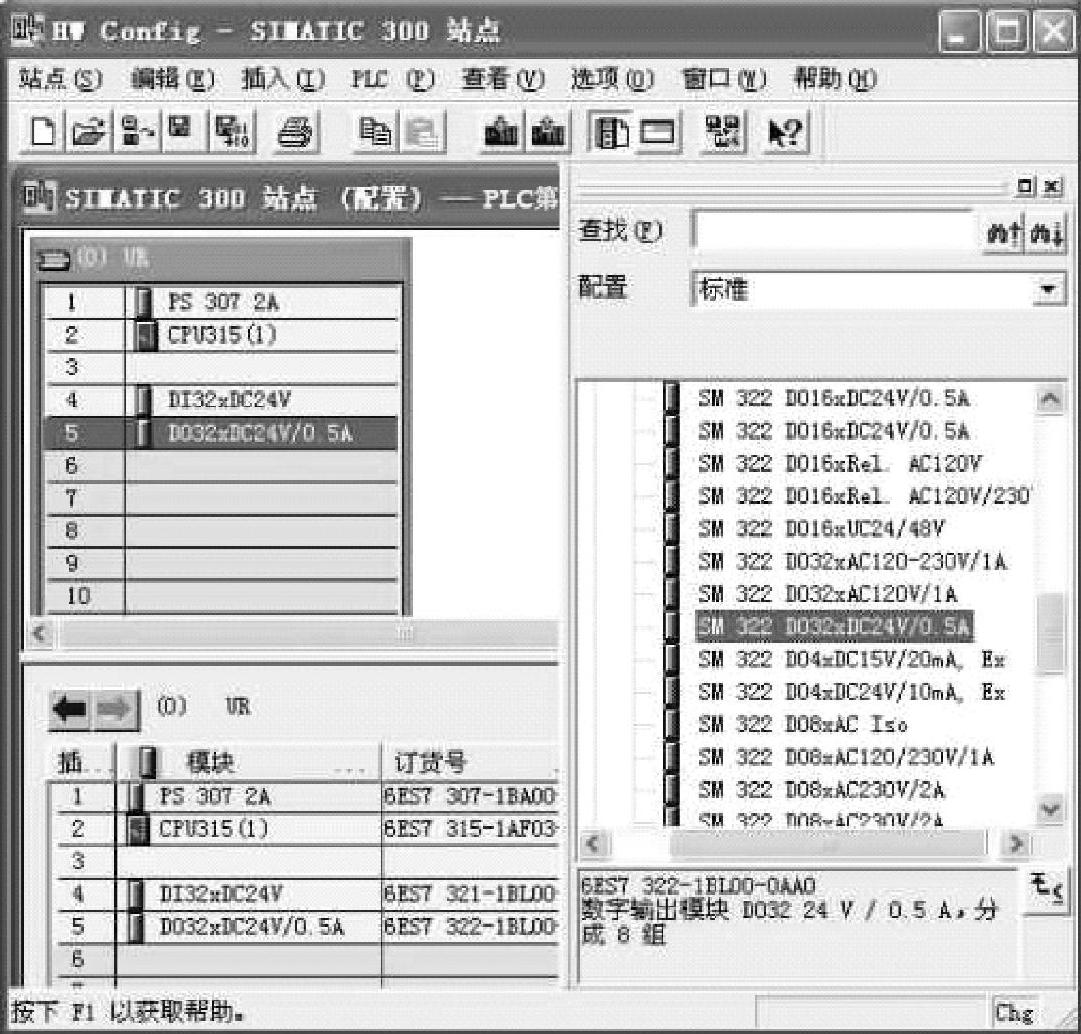Save the configuration with the disk icon
1081x1034 pixels.
click(181, 131)
